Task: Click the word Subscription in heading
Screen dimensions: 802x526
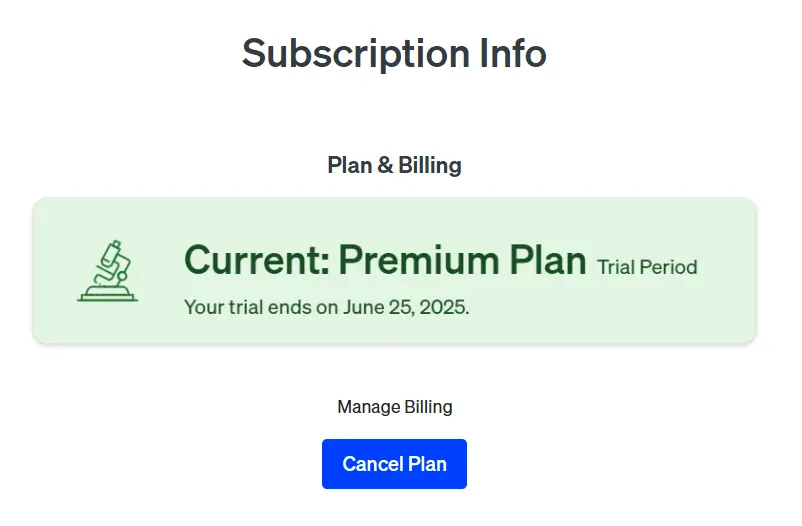Action: 356,55
